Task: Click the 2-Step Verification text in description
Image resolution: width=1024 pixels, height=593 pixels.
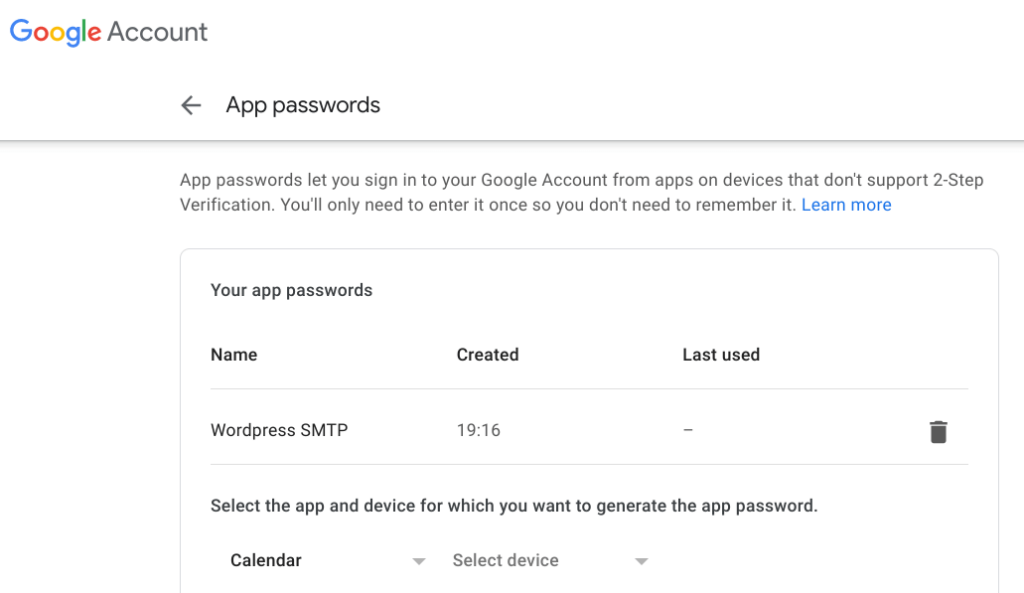Action: pos(946,181)
